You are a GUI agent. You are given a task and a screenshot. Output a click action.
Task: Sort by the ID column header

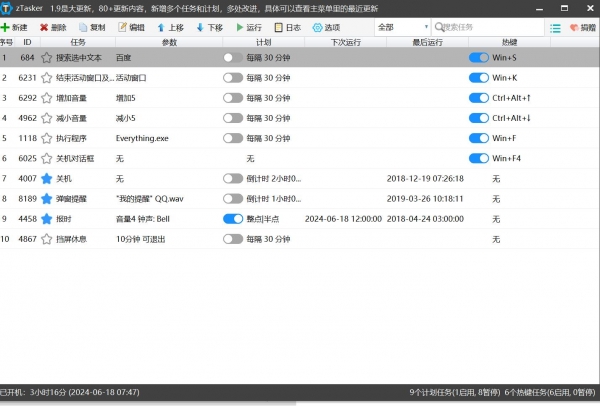point(27,42)
